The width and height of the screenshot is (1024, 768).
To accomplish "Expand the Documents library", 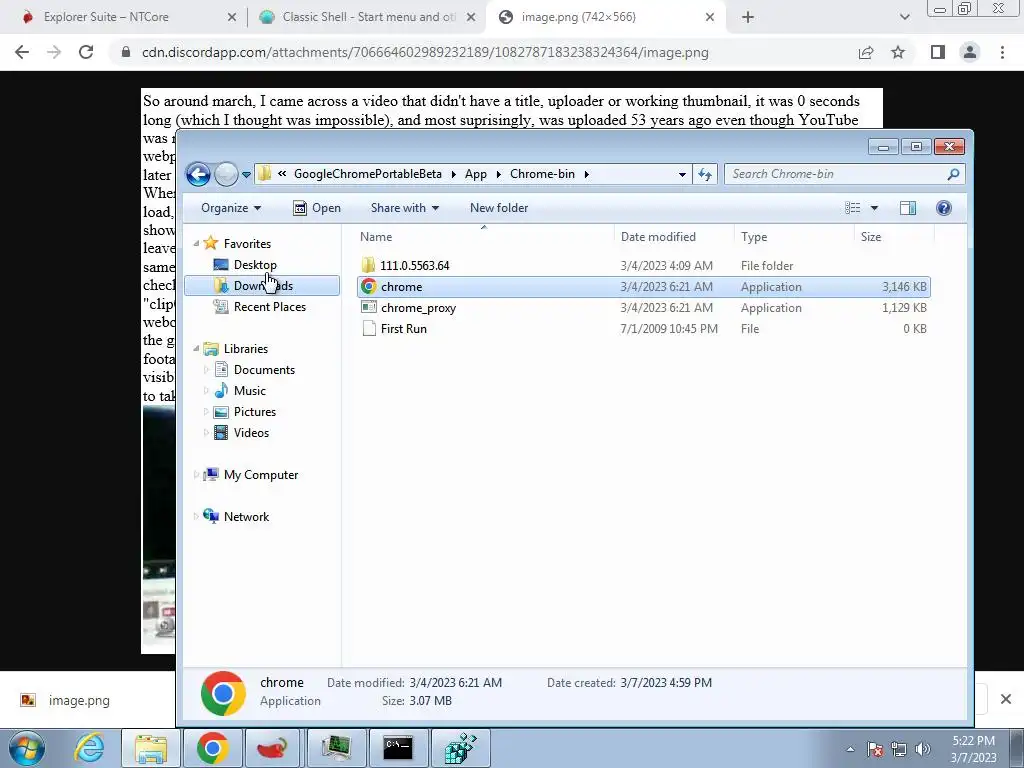I will [x=206, y=370].
